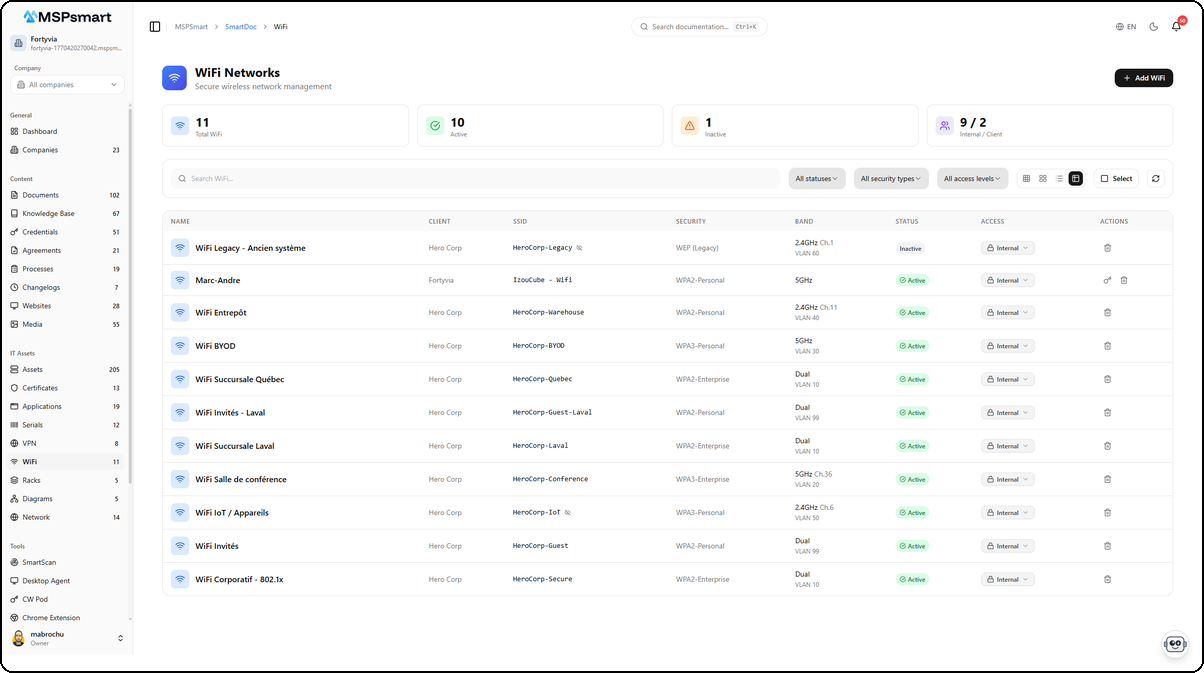Enable Select mode for the table
Screen dimensions: 1204x673
[x=1116, y=178]
